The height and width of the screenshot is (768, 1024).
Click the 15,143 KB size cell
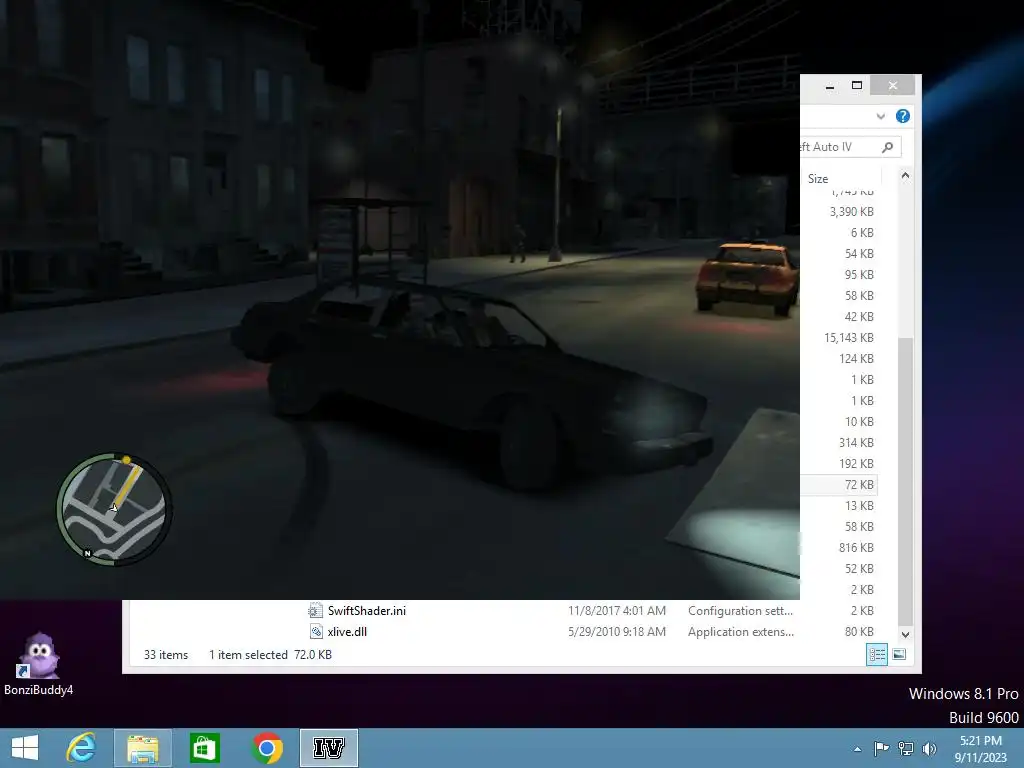848,338
